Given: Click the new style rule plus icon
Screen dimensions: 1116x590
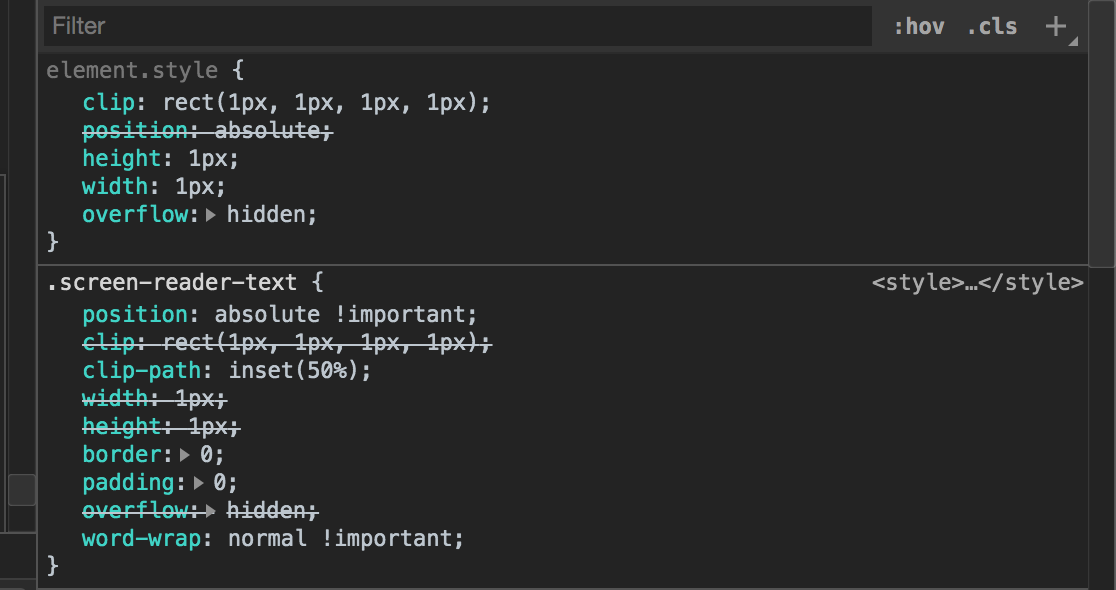Looking at the screenshot, I should tap(1055, 27).
